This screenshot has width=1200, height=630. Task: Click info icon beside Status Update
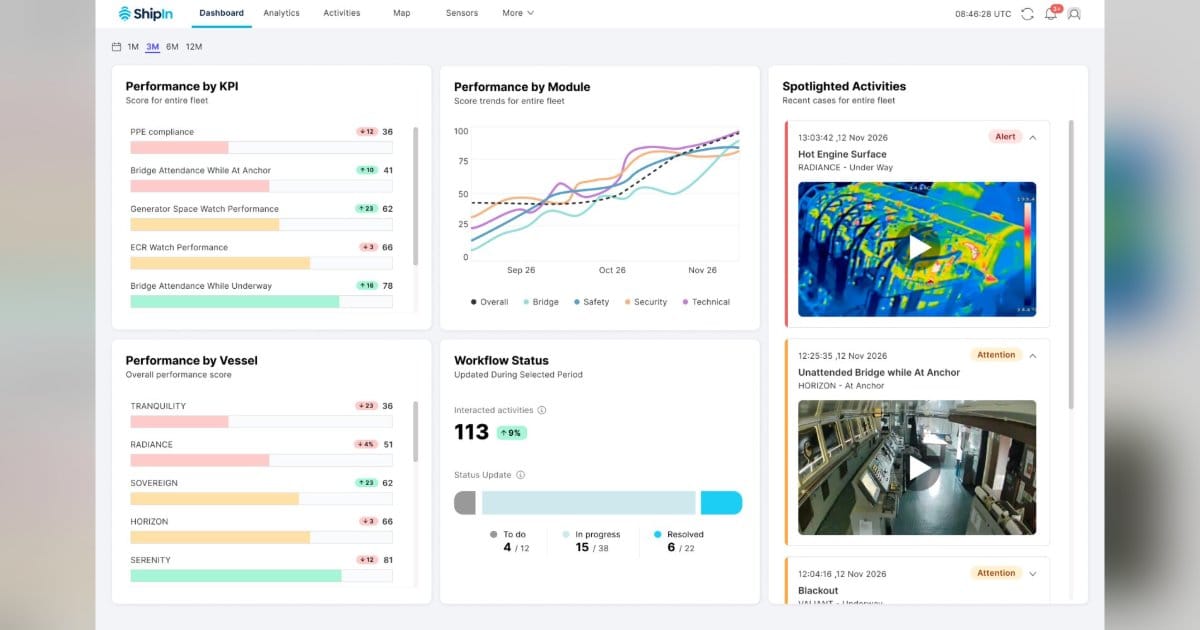coord(521,475)
